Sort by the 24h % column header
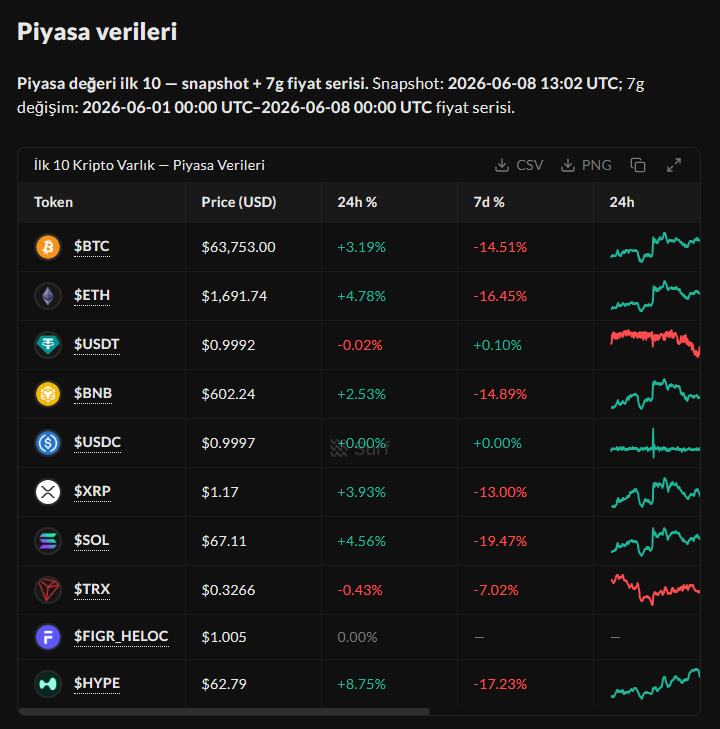The width and height of the screenshot is (720, 729). click(x=357, y=202)
